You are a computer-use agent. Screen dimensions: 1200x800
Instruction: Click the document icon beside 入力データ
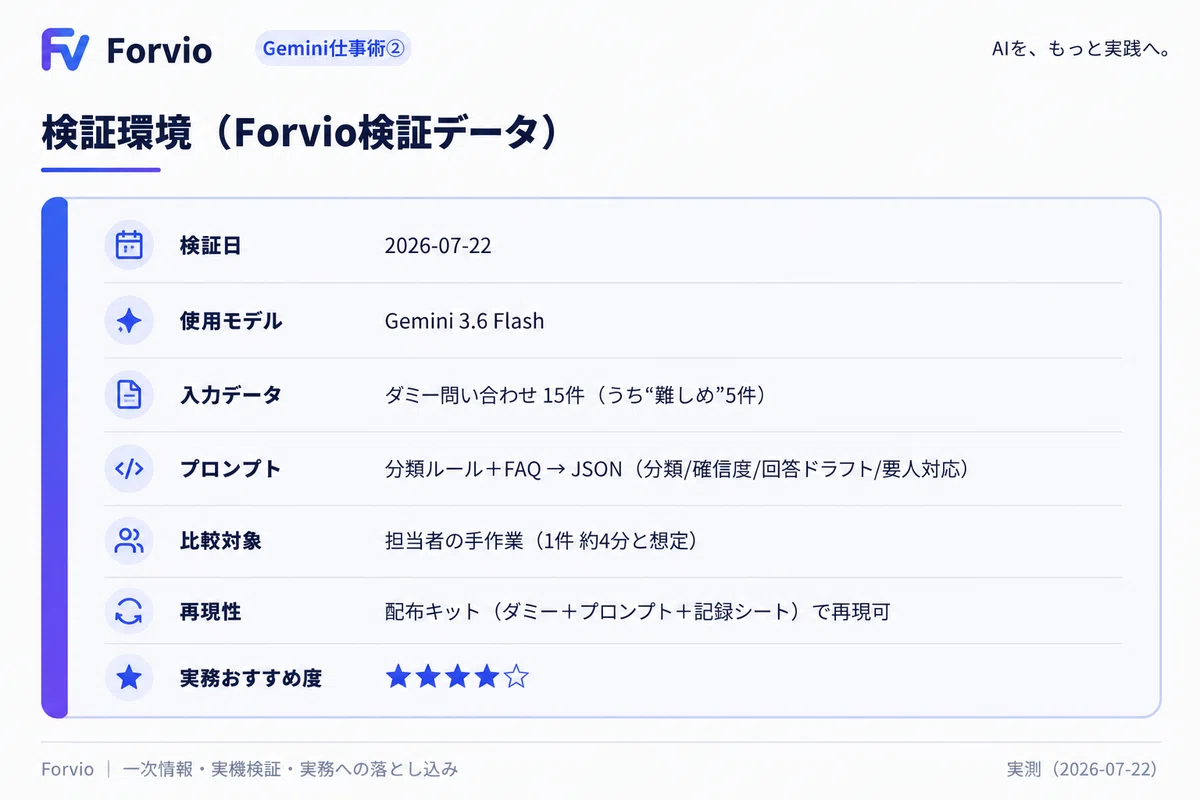(129, 395)
